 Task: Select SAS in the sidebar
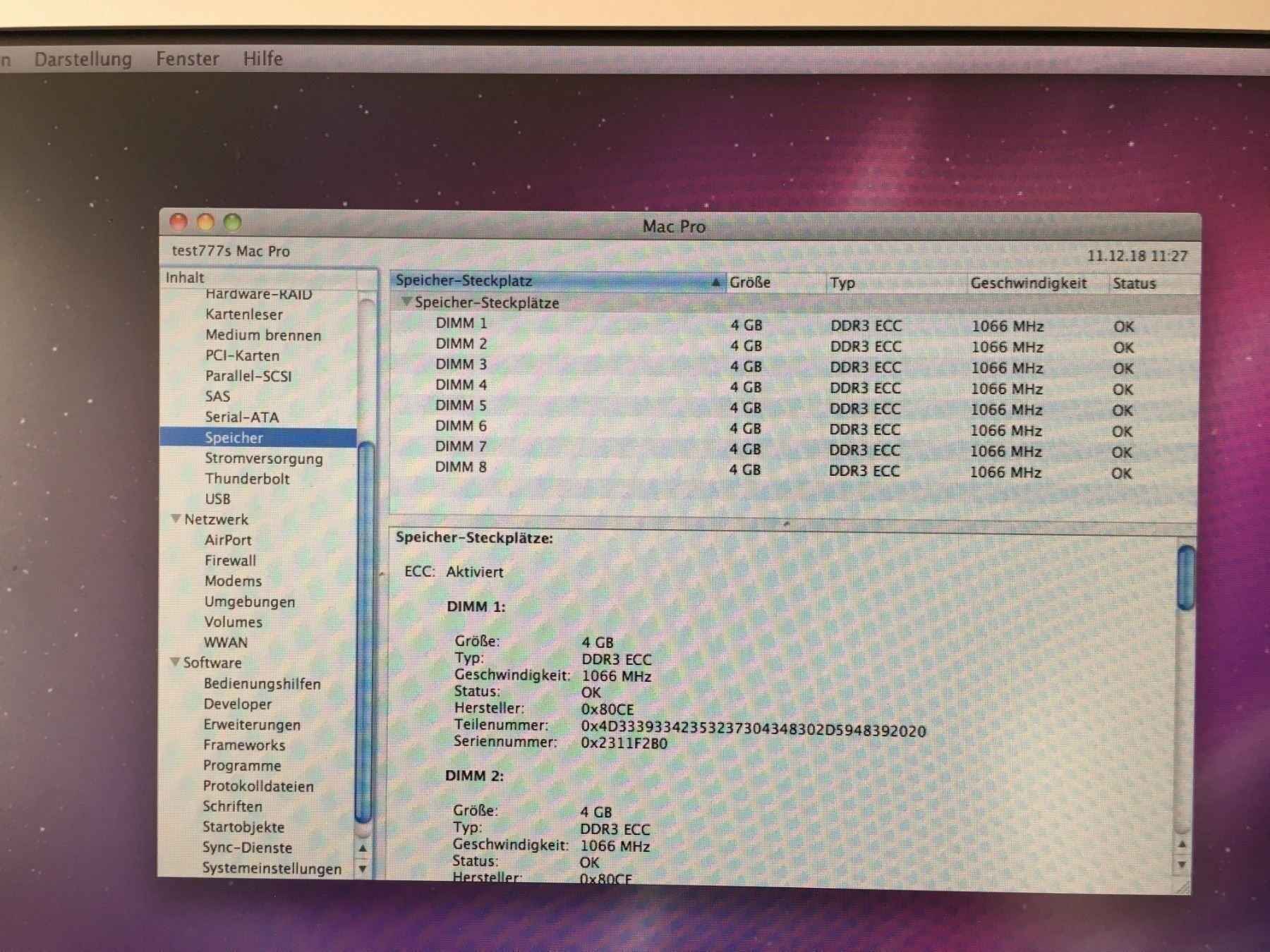click(217, 396)
